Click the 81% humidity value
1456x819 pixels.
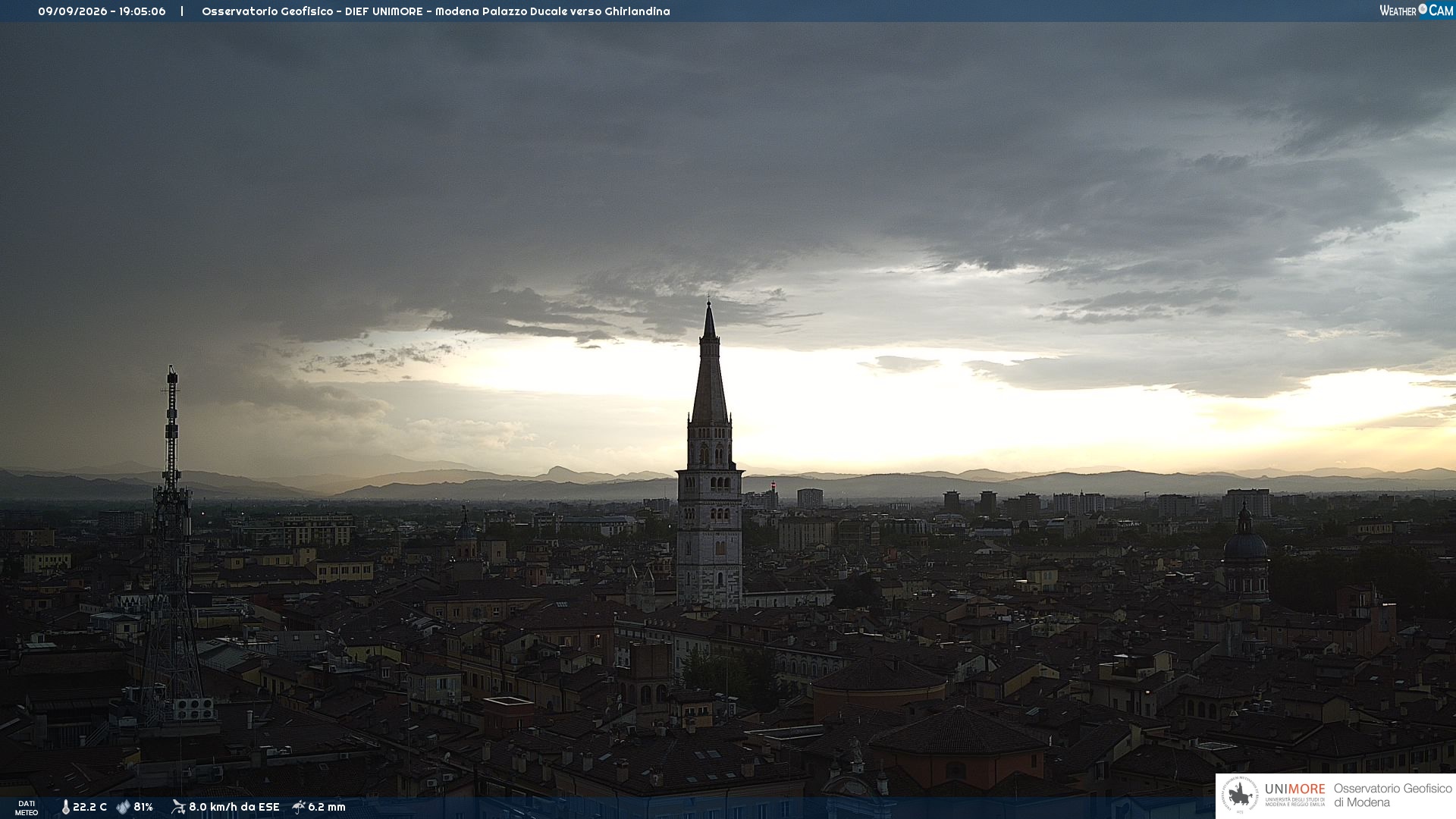pos(143,807)
